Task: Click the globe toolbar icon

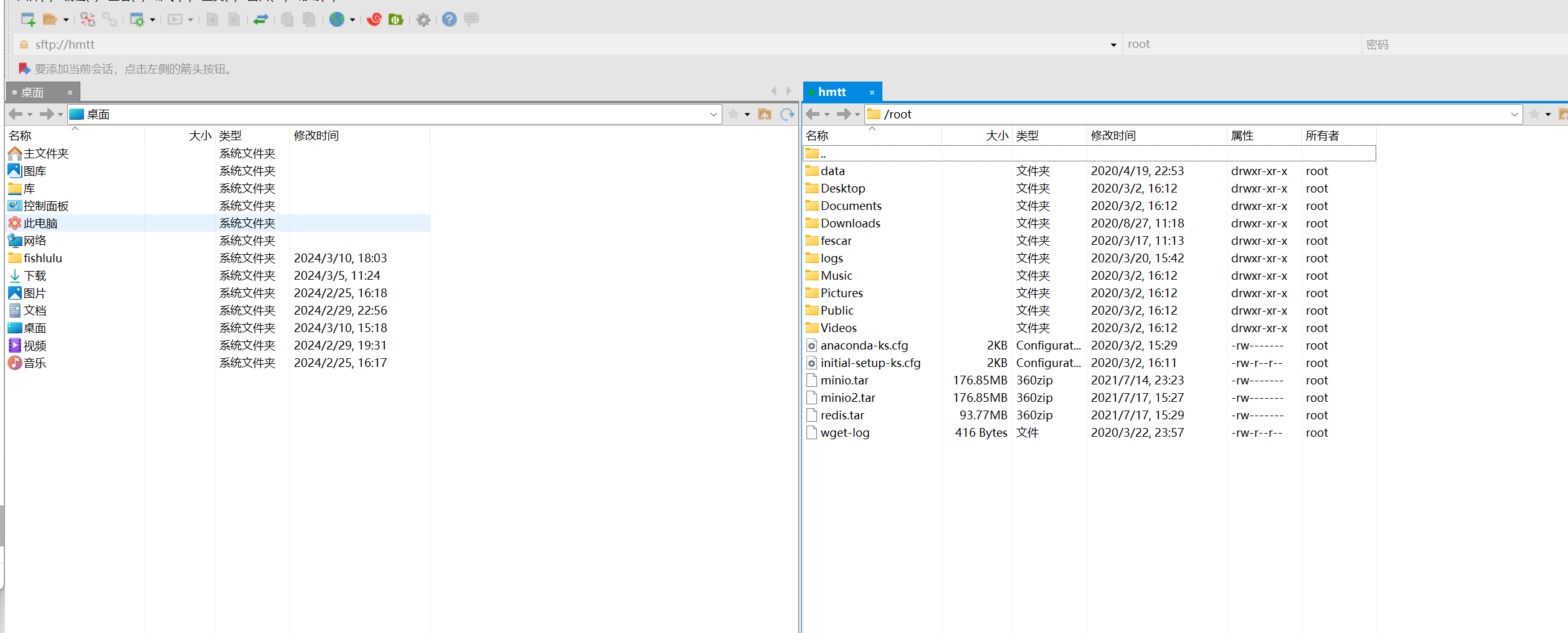Action: (337, 19)
